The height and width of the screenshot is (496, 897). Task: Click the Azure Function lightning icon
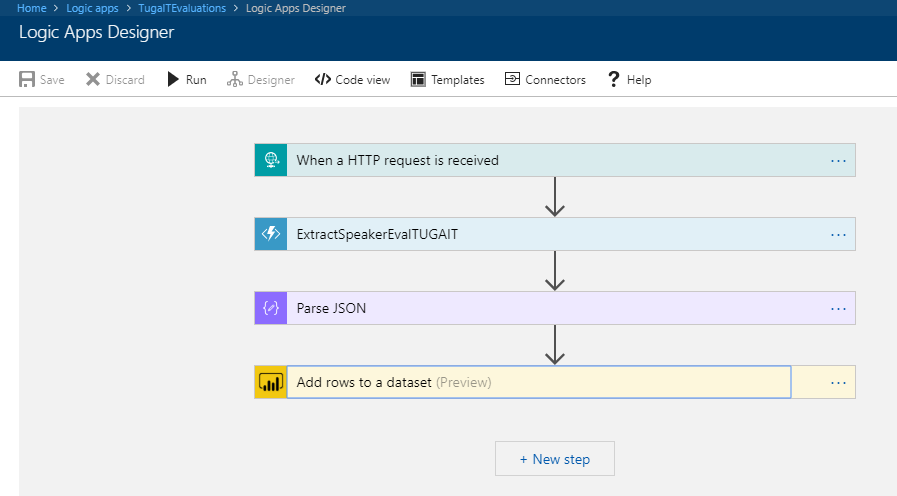click(x=271, y=234)
